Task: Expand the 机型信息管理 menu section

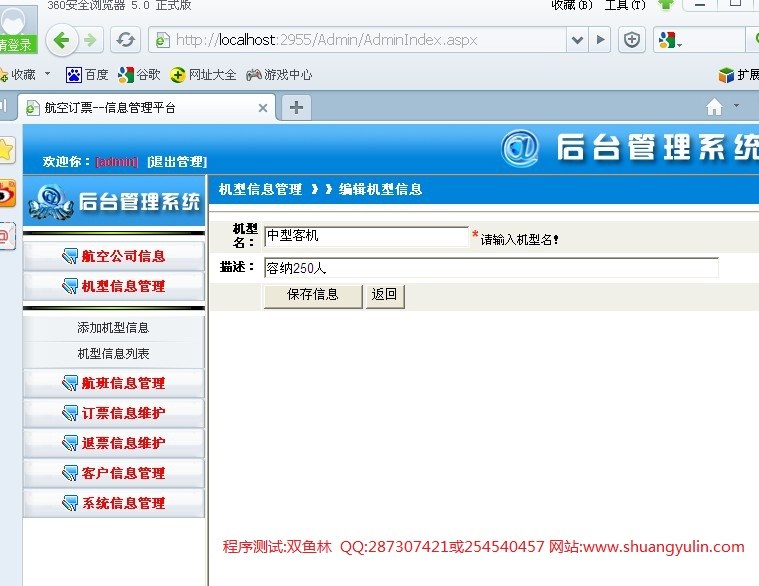Action: pos(114,286)
